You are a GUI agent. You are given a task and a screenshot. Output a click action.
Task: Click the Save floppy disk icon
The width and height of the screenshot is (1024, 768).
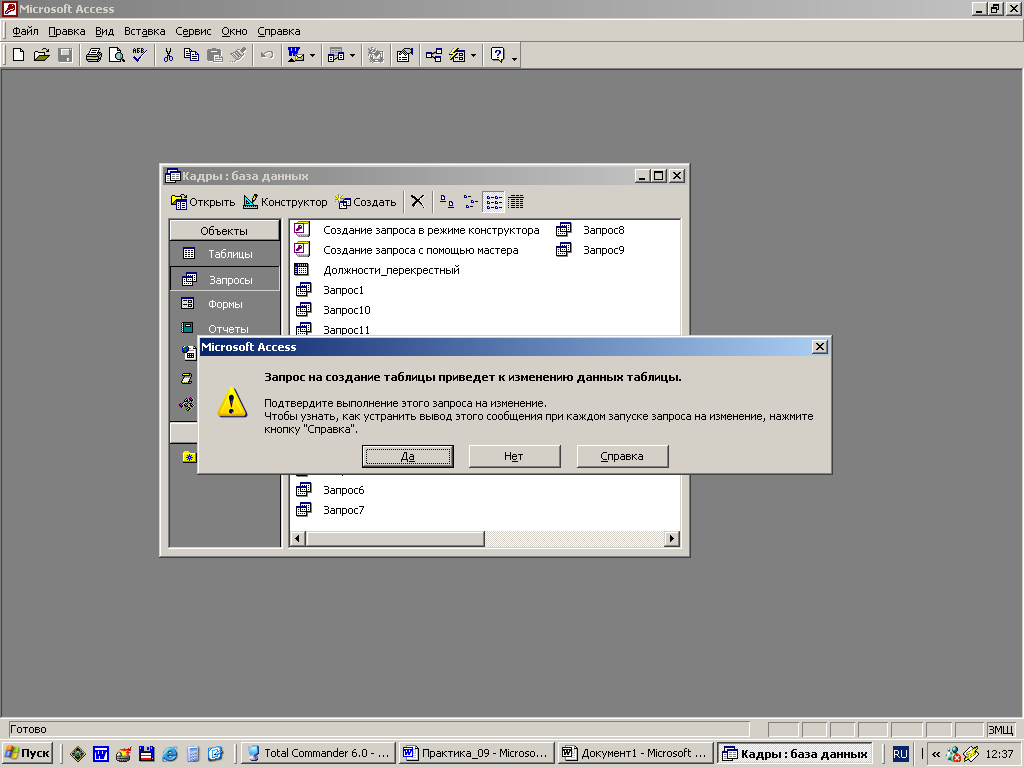point(65,56)
